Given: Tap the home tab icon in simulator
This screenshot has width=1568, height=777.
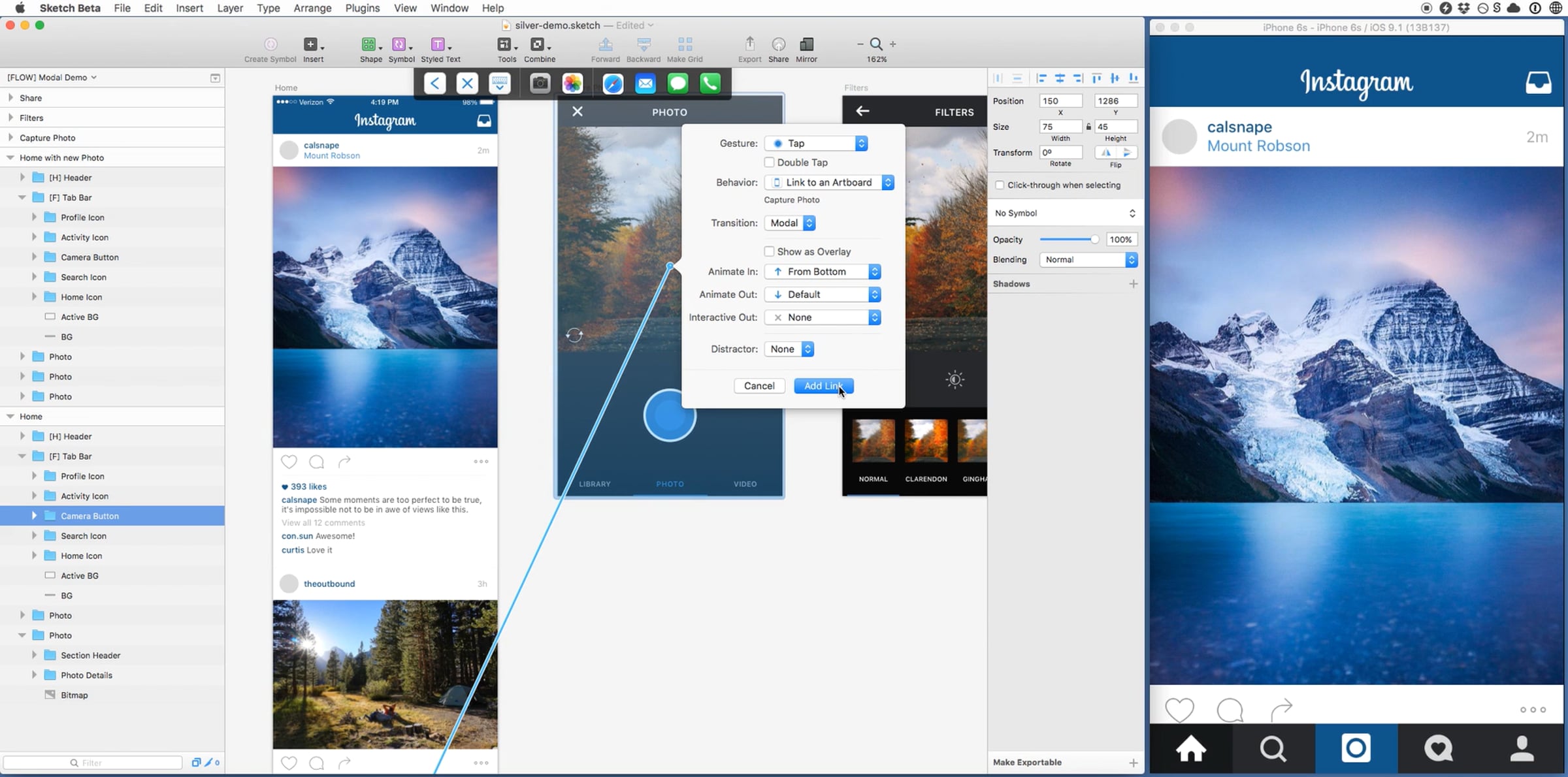Looking at the screenshot, I should point(1191,748).
